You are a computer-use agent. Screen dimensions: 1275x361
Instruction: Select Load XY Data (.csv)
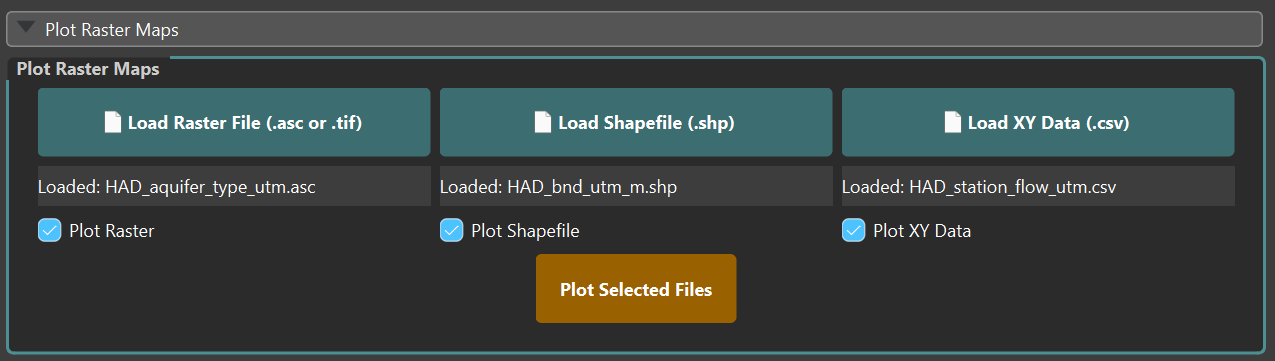[x=1038, y=122]
